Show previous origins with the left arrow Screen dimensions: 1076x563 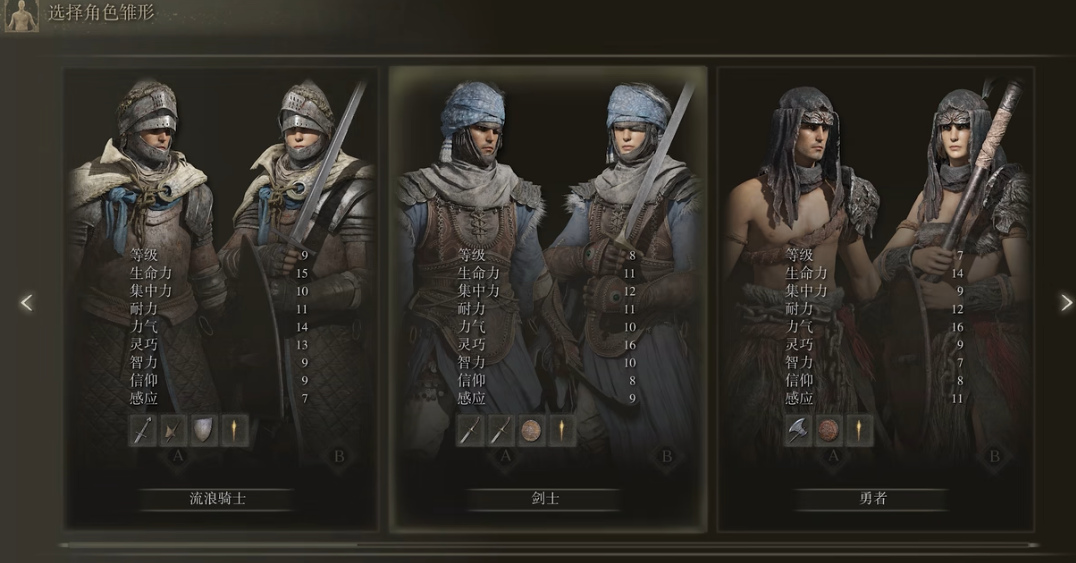(x=27, y=302)
